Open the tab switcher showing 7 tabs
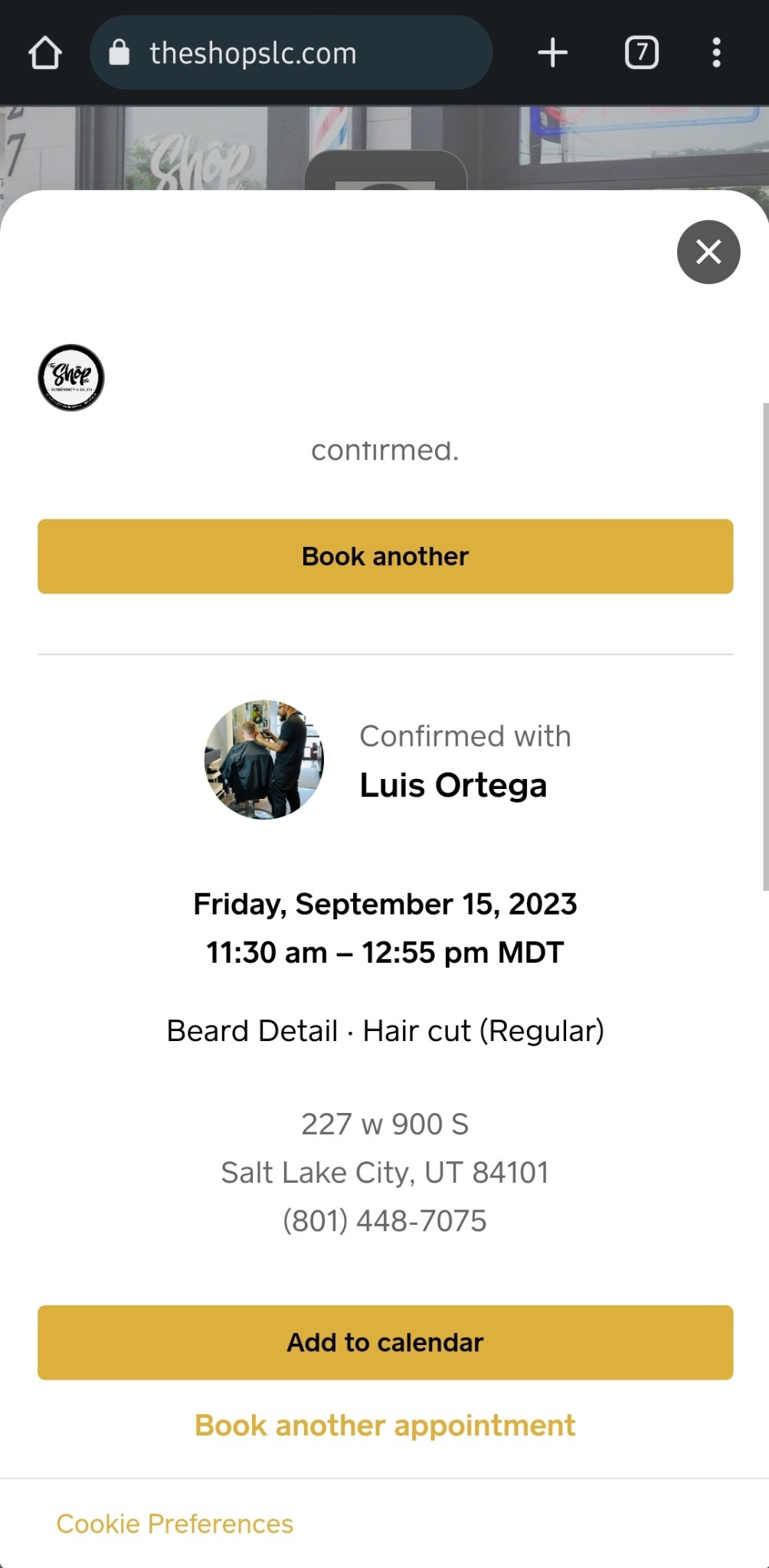 point(641,54)
